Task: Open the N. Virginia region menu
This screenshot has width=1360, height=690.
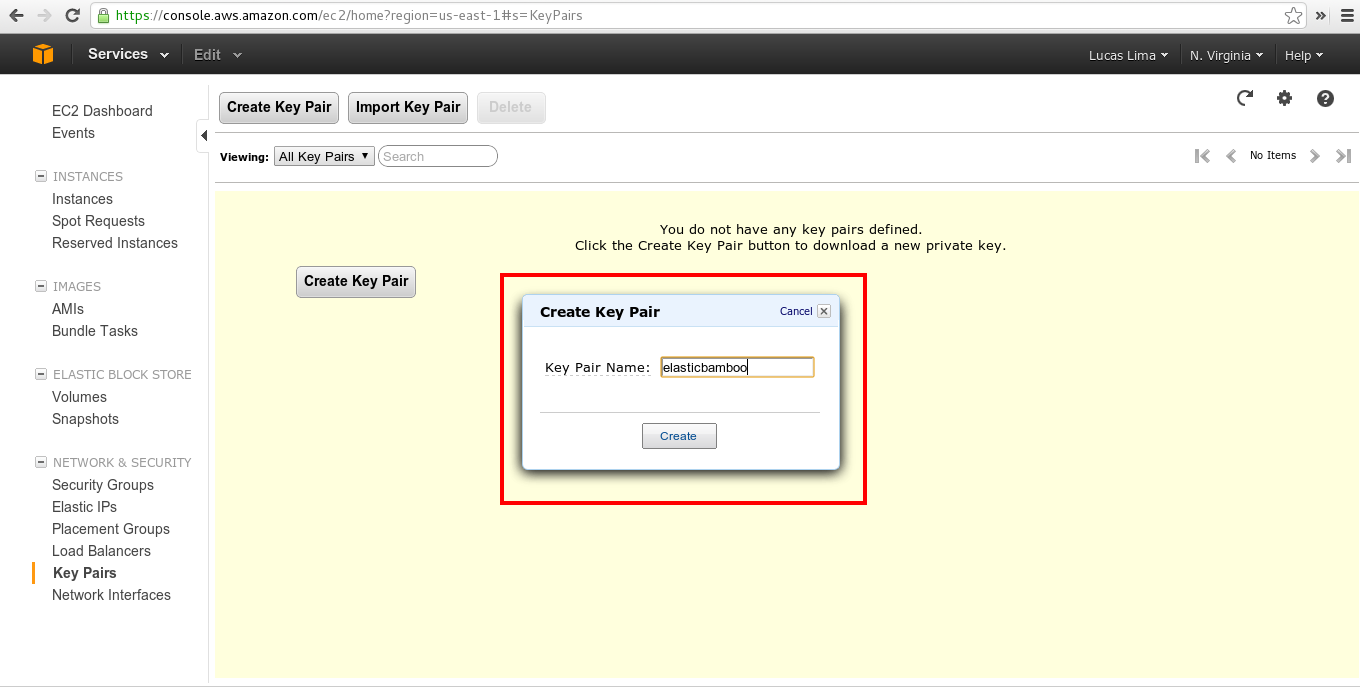Action: click(x=1226, y=55)
